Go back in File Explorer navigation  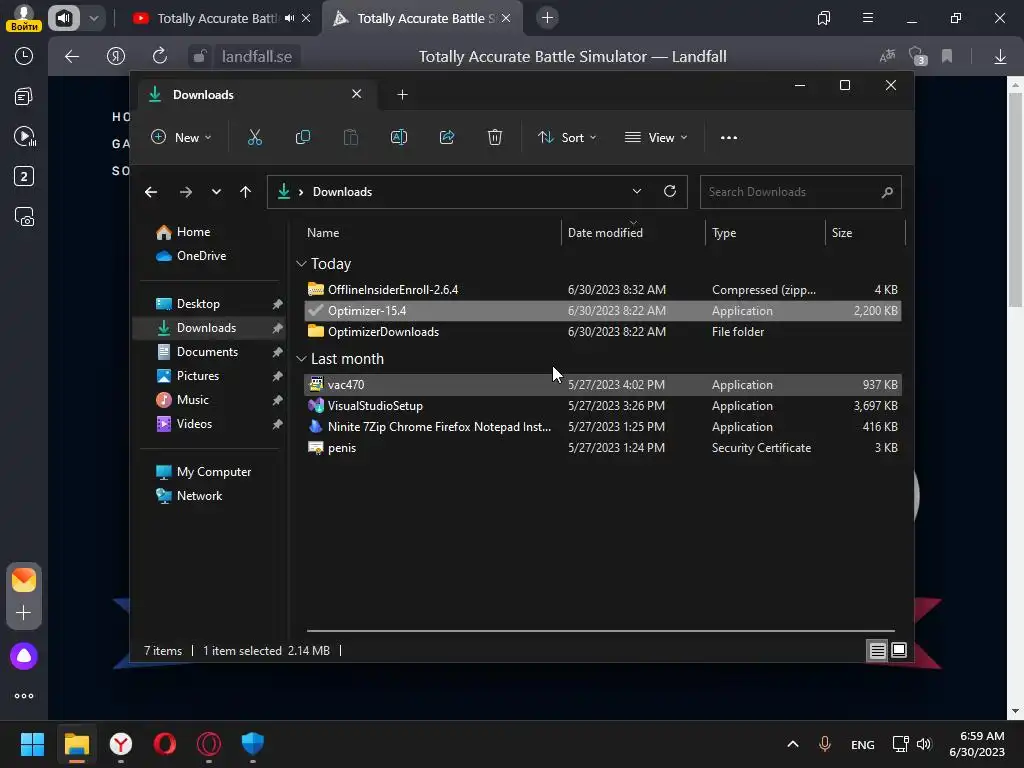[151, 192]
